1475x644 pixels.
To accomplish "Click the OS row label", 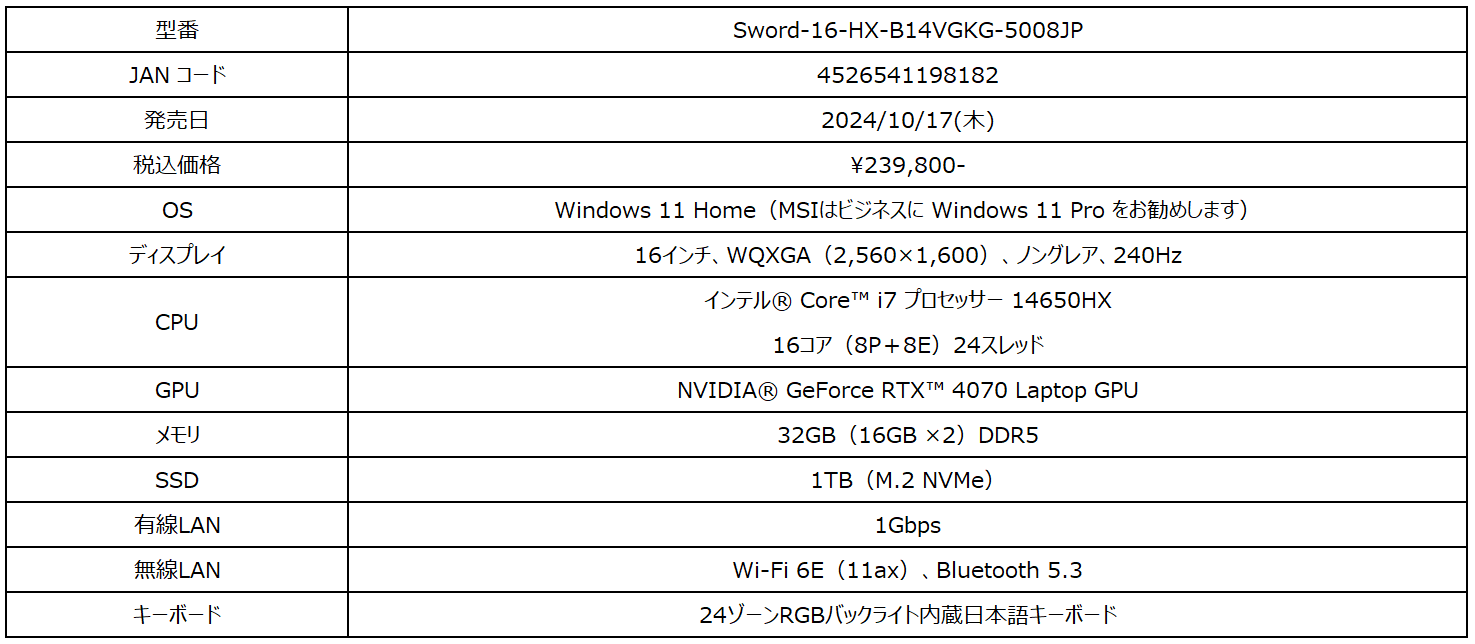I will tap(177, 210).
